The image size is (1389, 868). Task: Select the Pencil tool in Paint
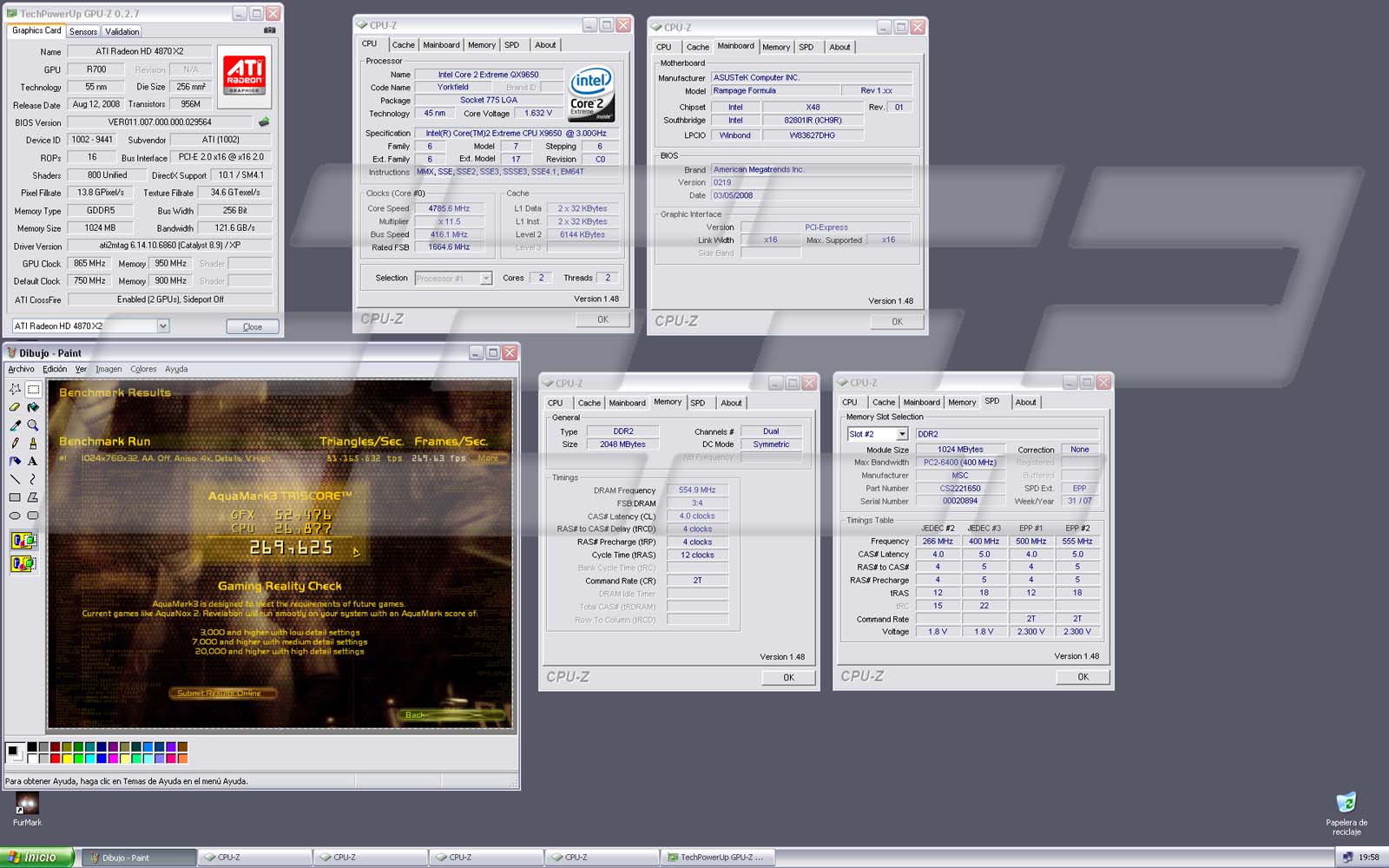tap(15, 444)
